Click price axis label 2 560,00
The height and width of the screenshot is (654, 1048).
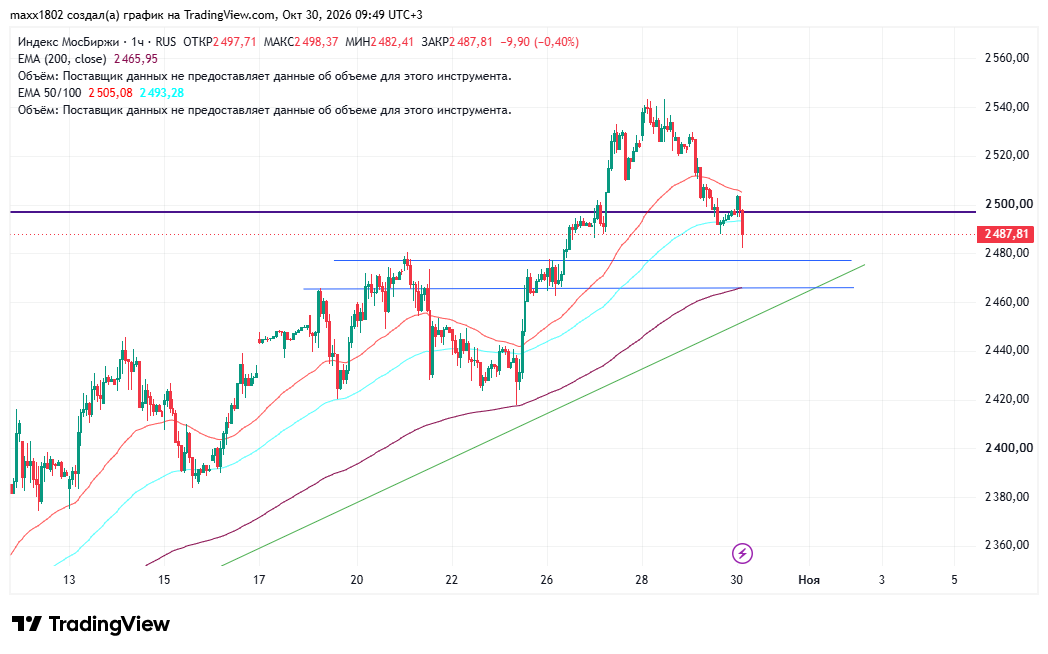click(x=1007, y=58)
